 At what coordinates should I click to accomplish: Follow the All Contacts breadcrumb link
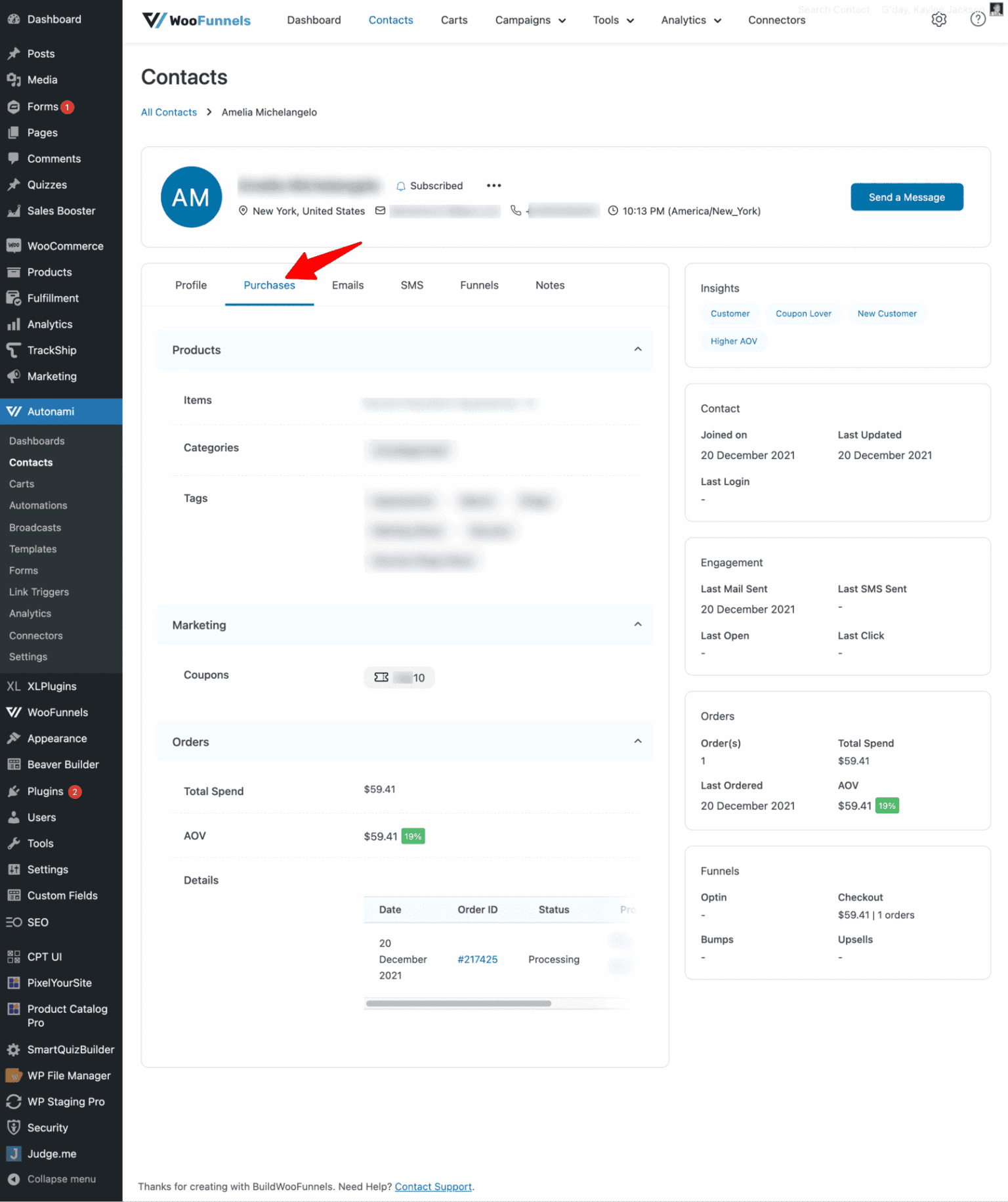(169, 112)
